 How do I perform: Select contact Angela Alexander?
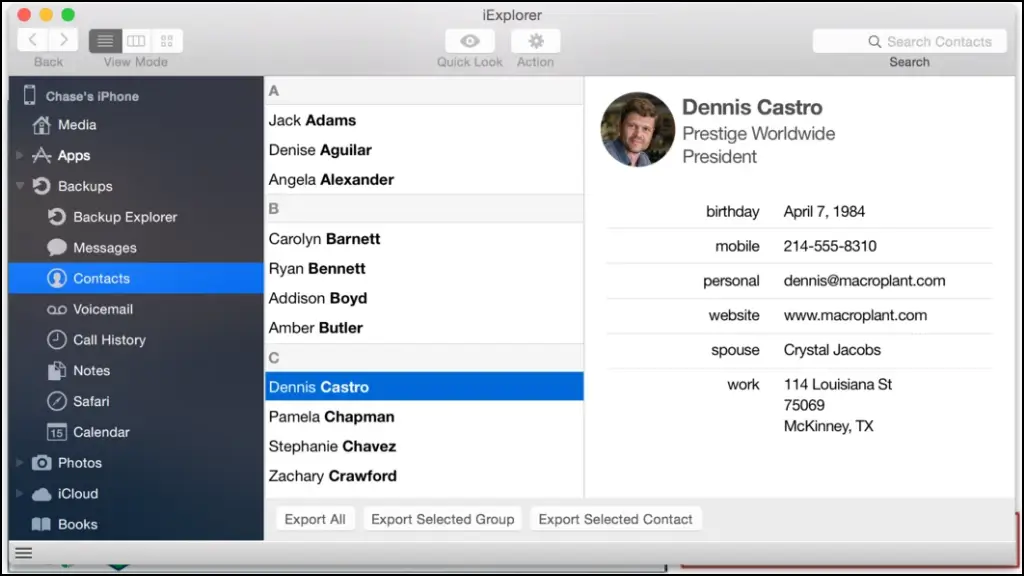click(424, 180)
